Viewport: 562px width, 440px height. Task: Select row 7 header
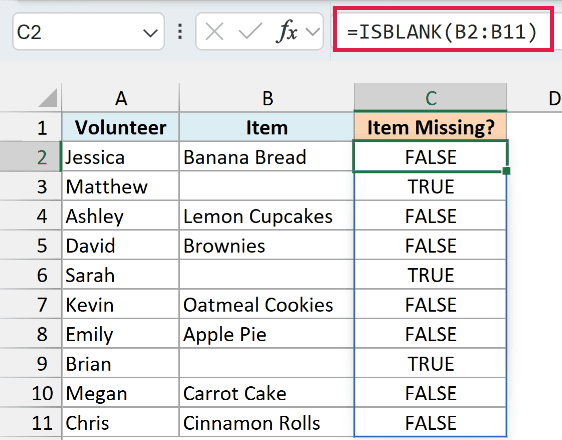[x=30, y=305]
